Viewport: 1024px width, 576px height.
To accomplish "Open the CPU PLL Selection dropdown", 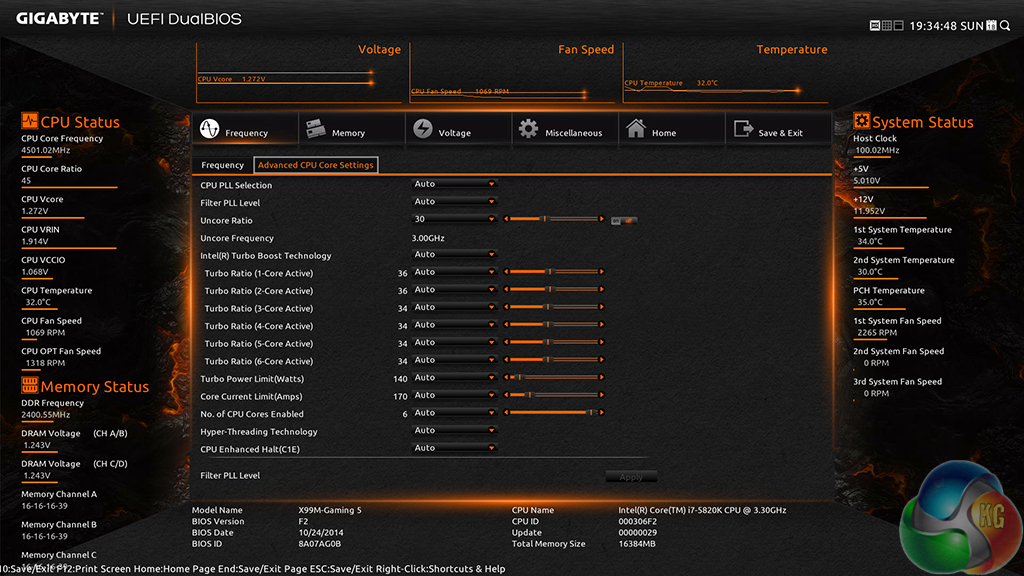I will (454, 184).
